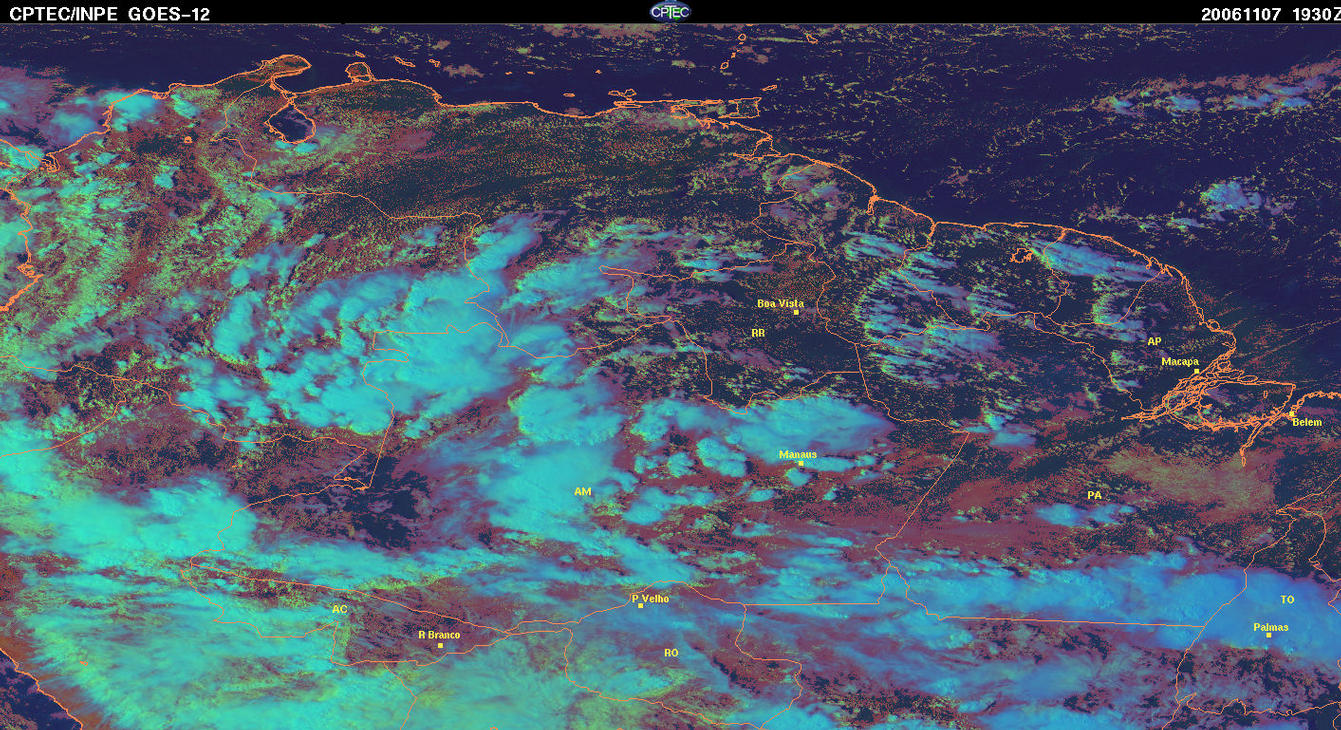The width and height of the screenshot is (1341, 730).
Task: Click the PA state label
Action: pos(1094,495)
